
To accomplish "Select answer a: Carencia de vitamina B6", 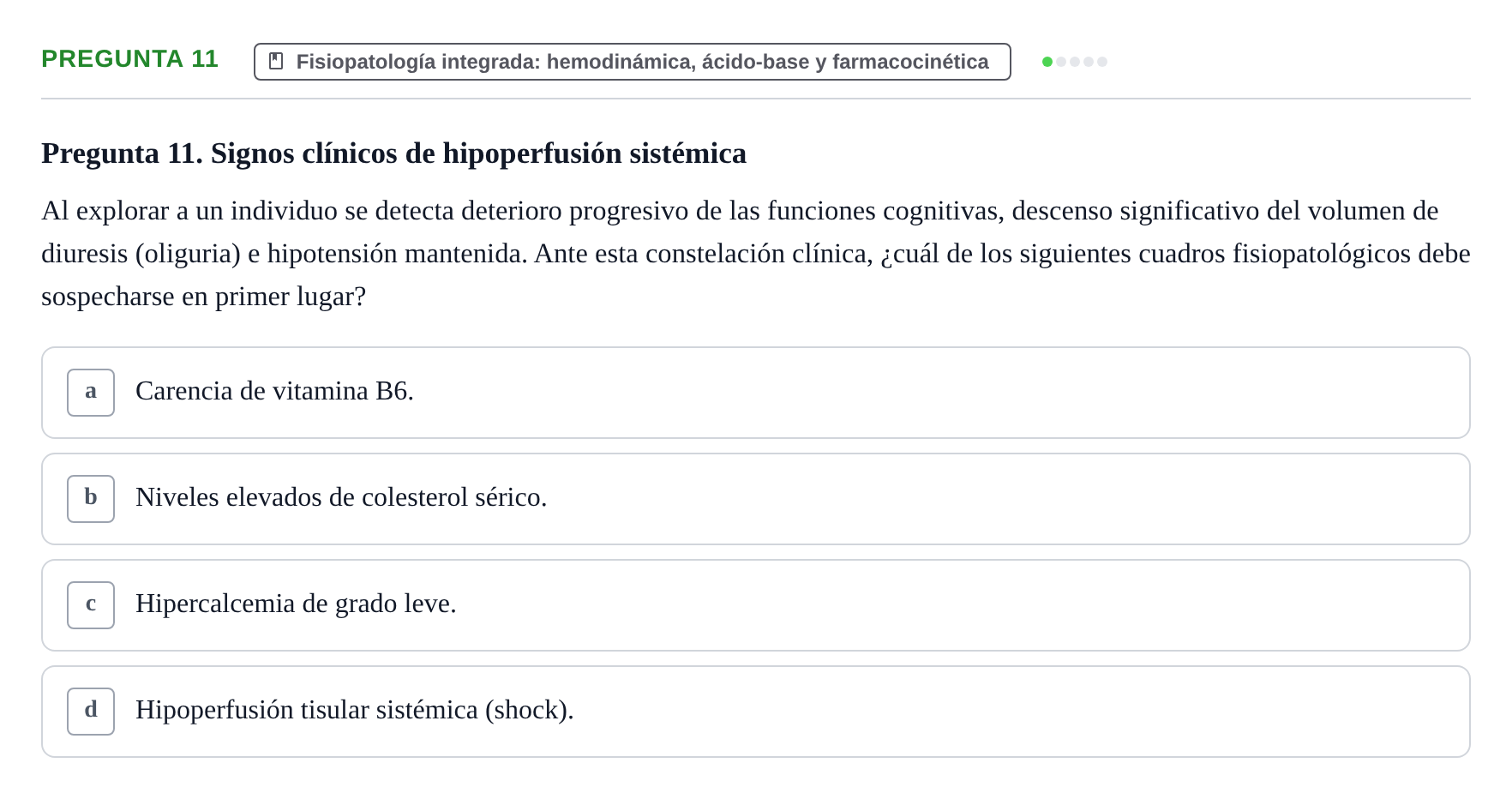I will pos(756,393).
